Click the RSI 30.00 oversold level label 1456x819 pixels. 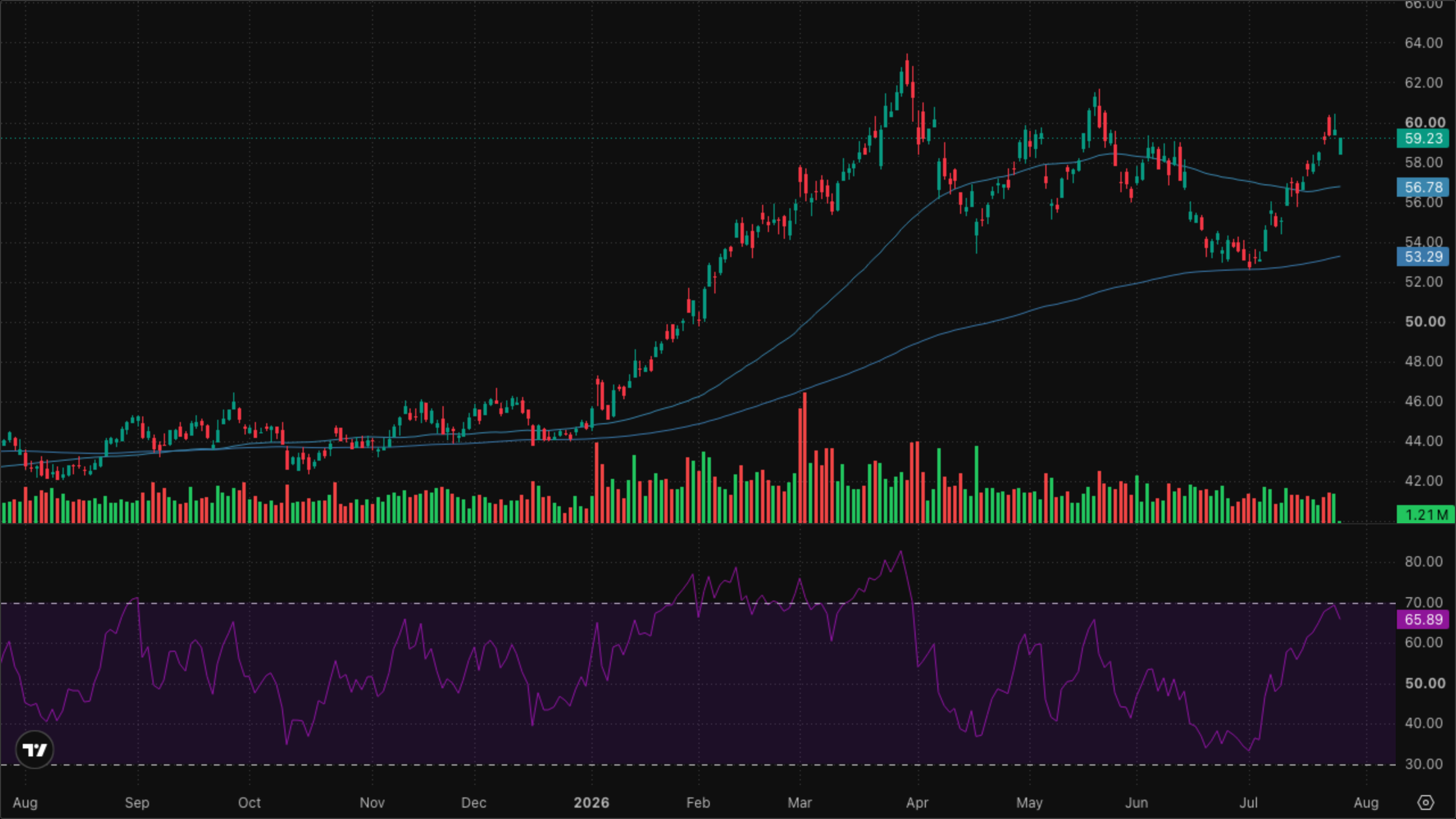(x=1423, y=764)
